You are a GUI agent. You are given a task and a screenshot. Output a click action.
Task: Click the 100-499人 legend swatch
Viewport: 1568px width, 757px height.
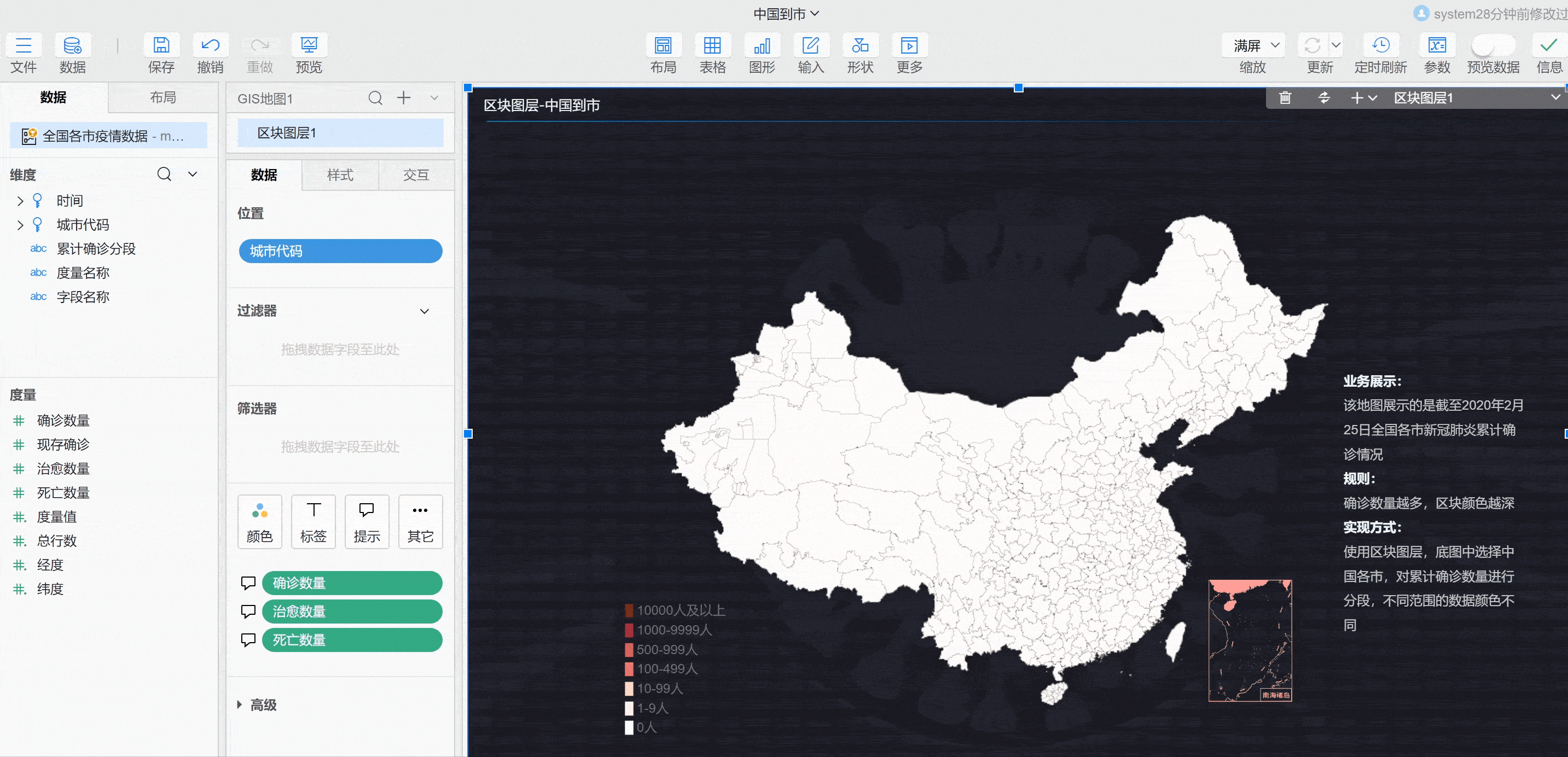[x=629, y=669]
